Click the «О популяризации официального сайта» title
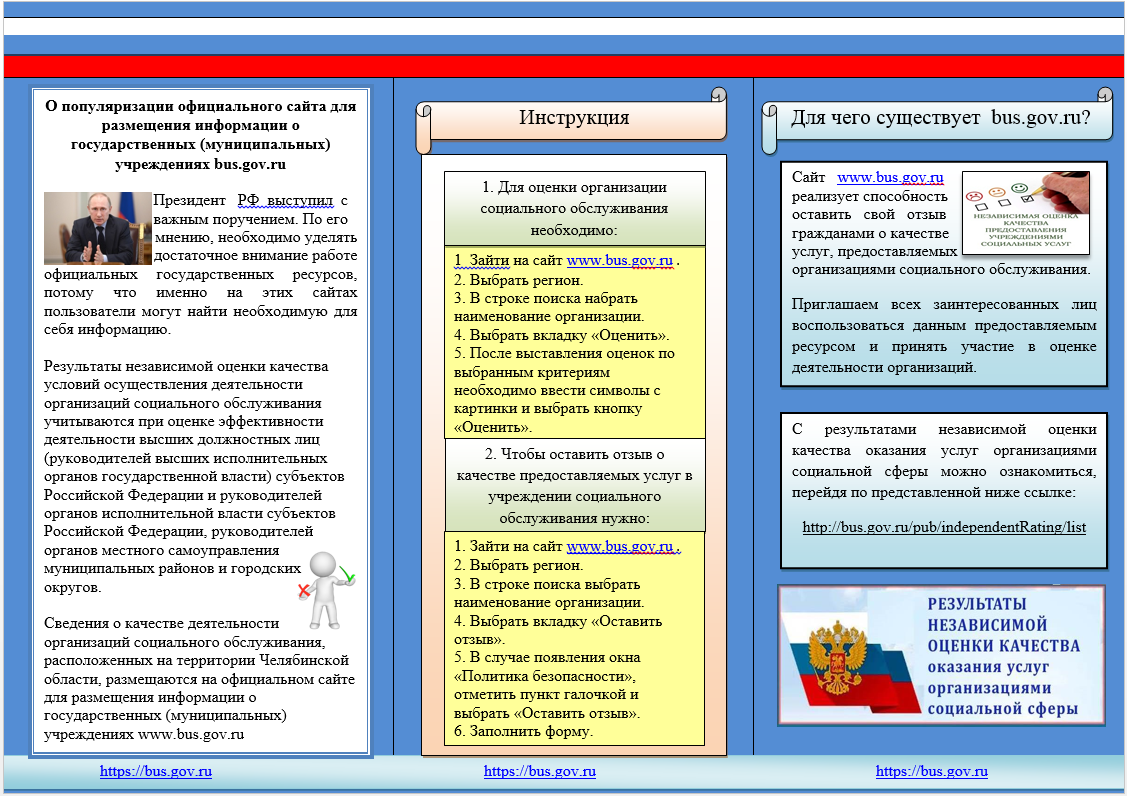The image size is (1127, 796). tap(200, 134)
